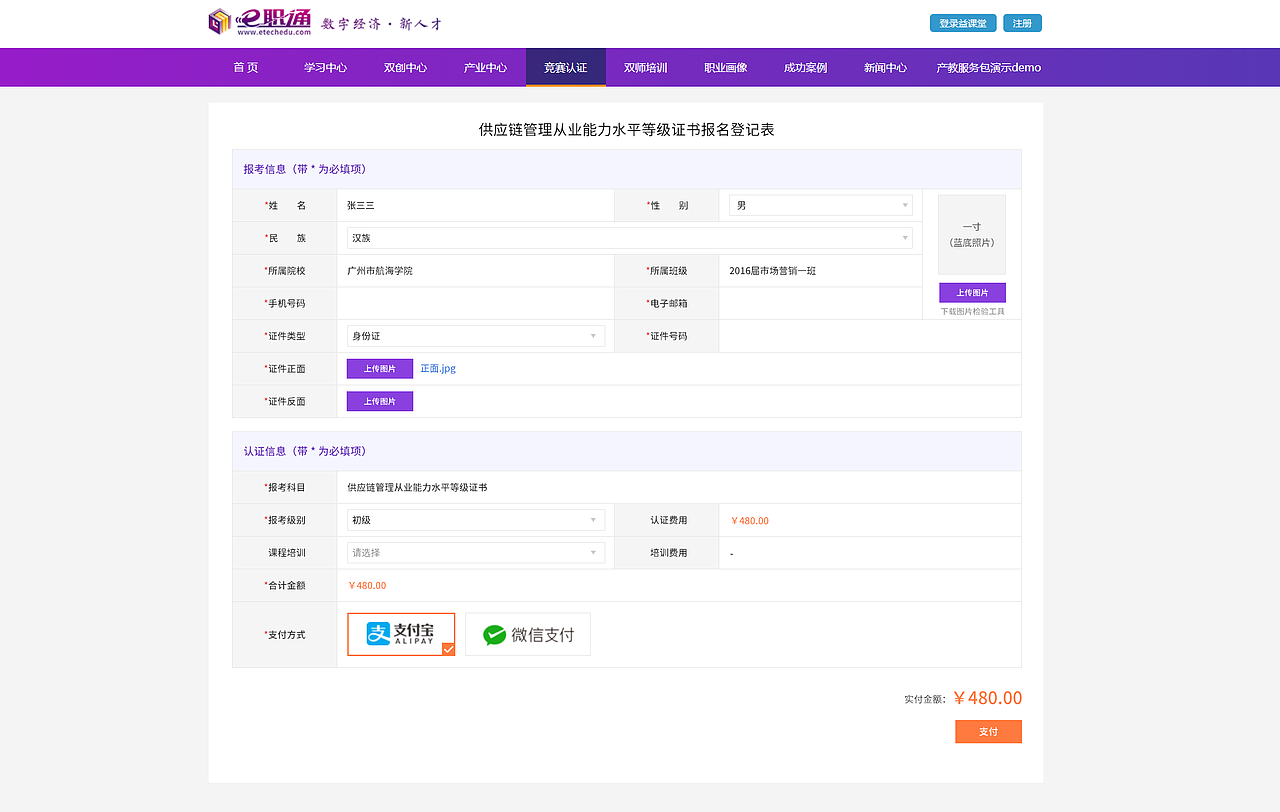Click the 一寸蓝底照片 photo placeholder
The height and width of the screenshot is (812, 1280).
[971, 234]
